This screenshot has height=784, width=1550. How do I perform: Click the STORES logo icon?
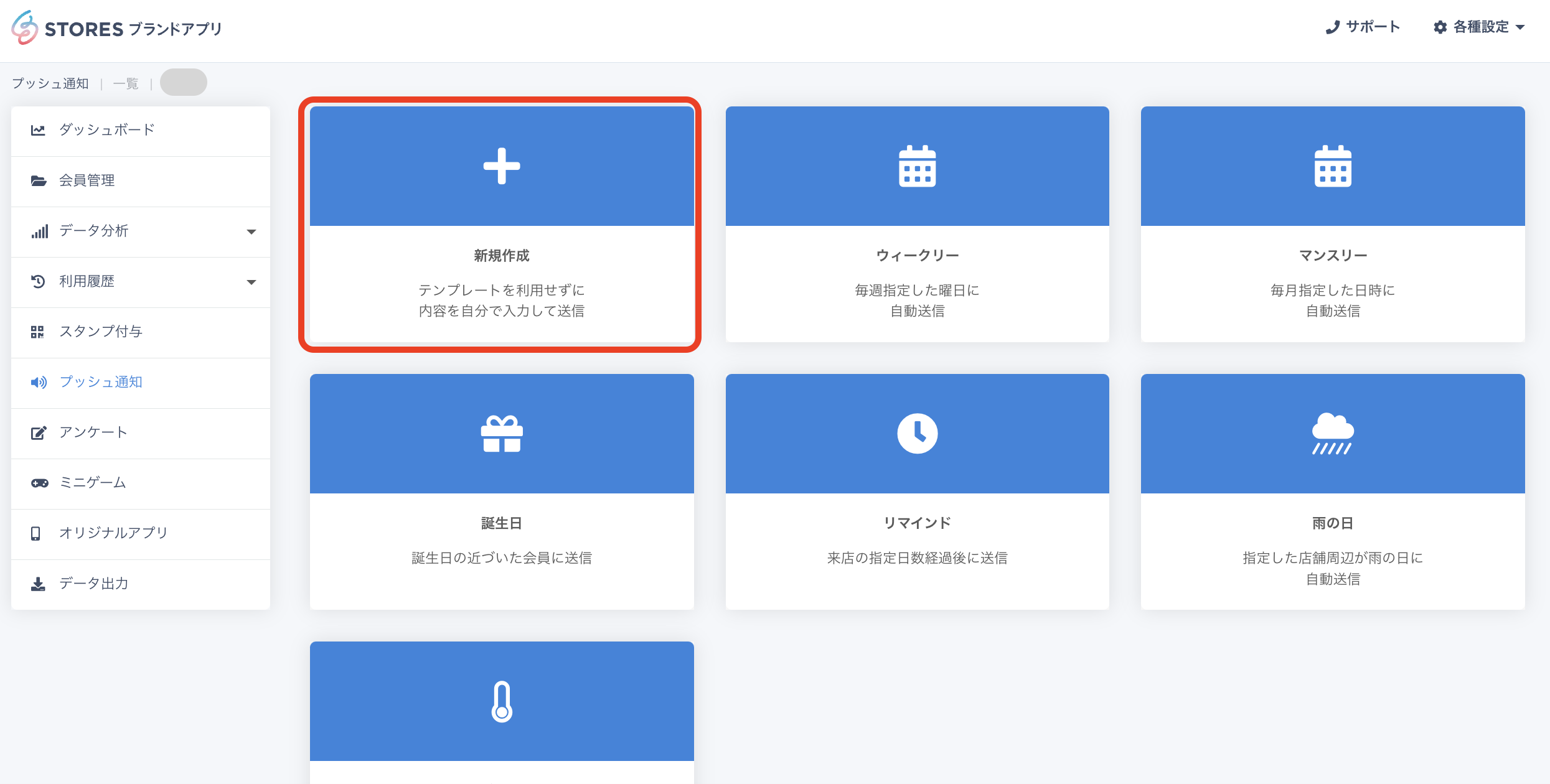(25, 28)
